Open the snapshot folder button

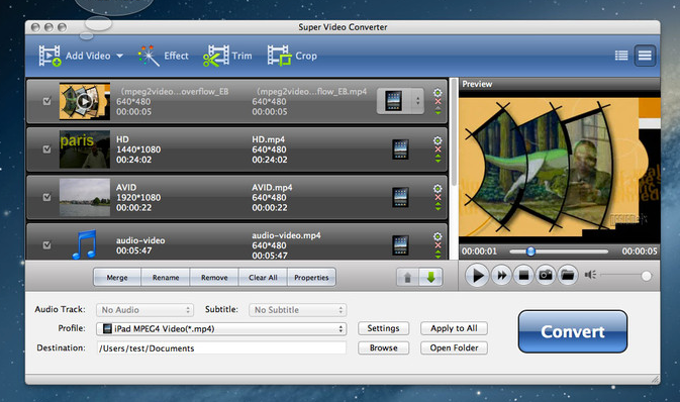(x=568, y=275)
